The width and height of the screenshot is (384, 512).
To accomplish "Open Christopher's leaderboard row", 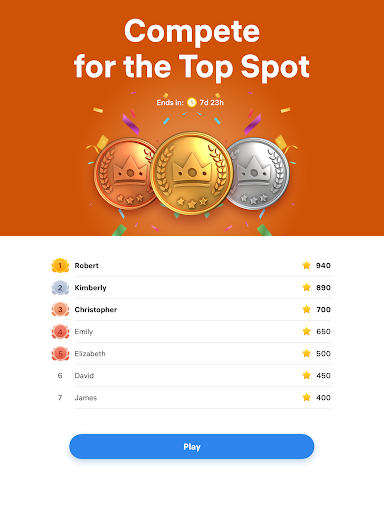I will pos(191,310).
